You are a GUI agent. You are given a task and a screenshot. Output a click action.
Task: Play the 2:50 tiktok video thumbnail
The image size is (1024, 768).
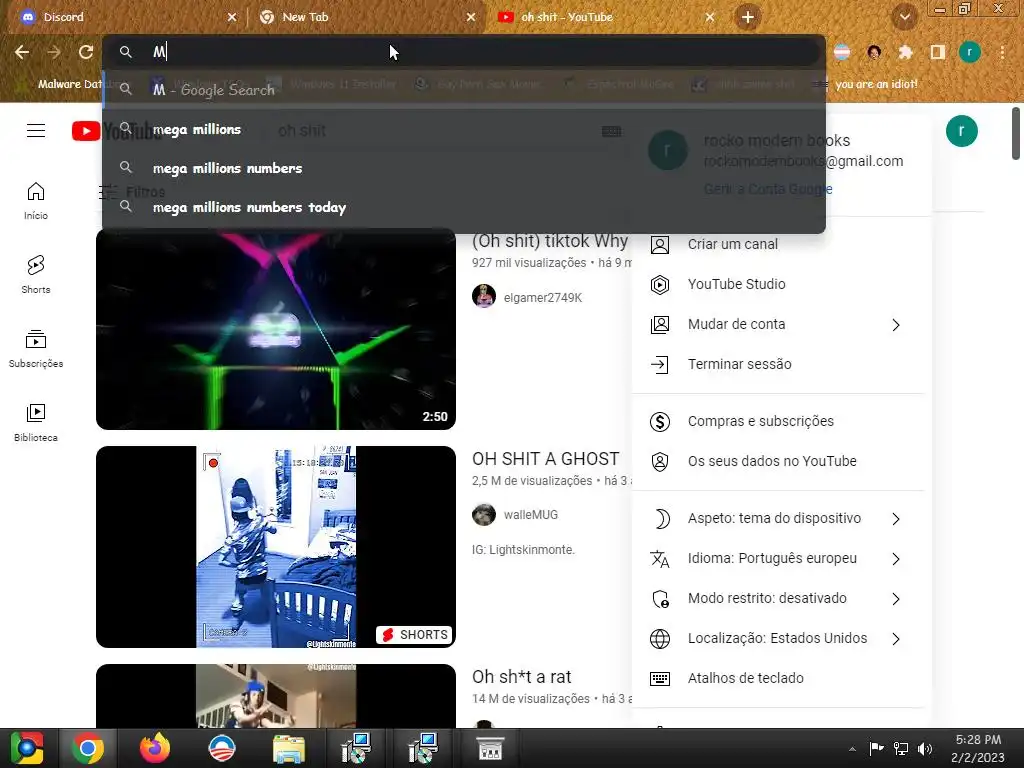(276, 329)
